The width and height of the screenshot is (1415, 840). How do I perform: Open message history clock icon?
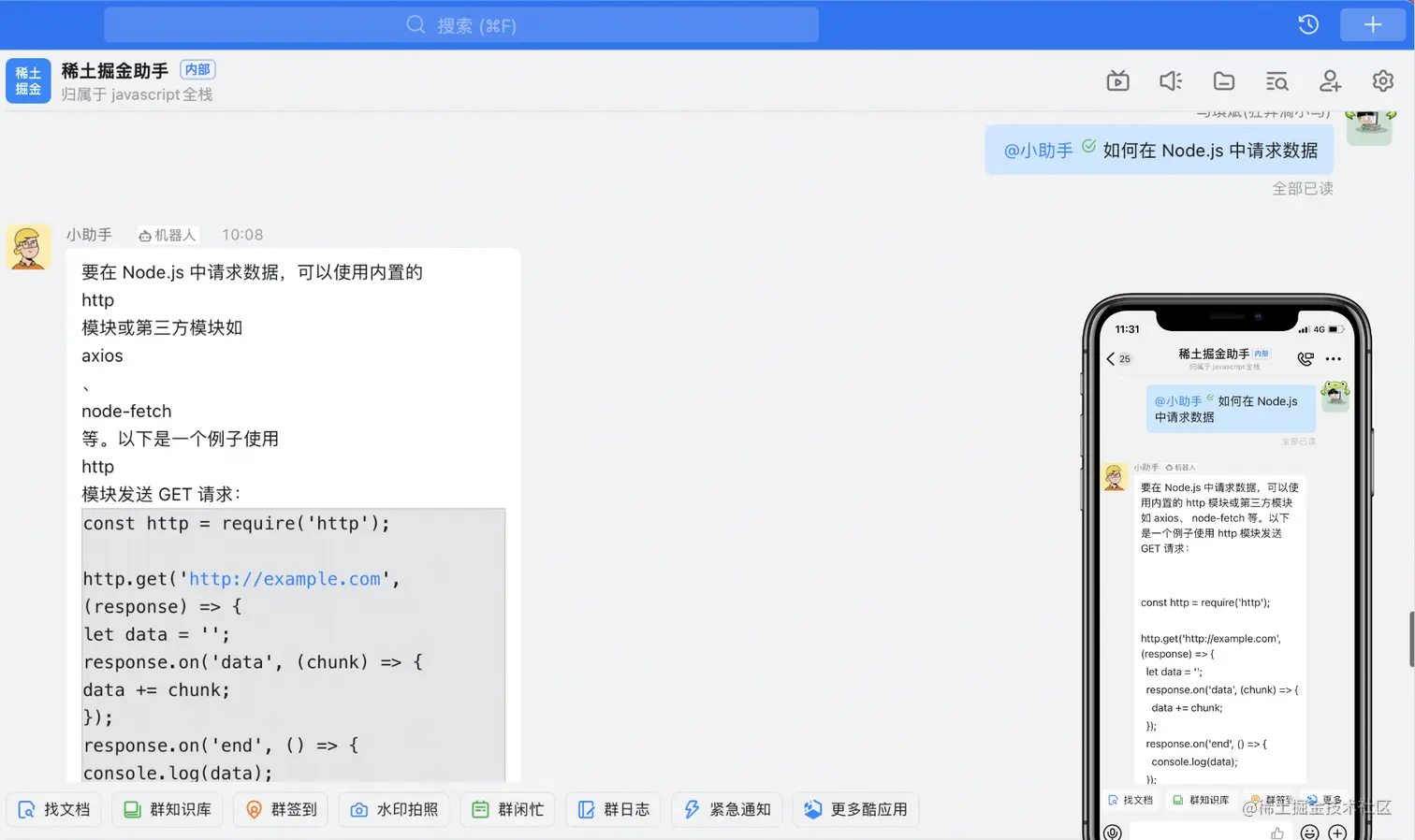pyautogui.click(x=1308, y=25)
